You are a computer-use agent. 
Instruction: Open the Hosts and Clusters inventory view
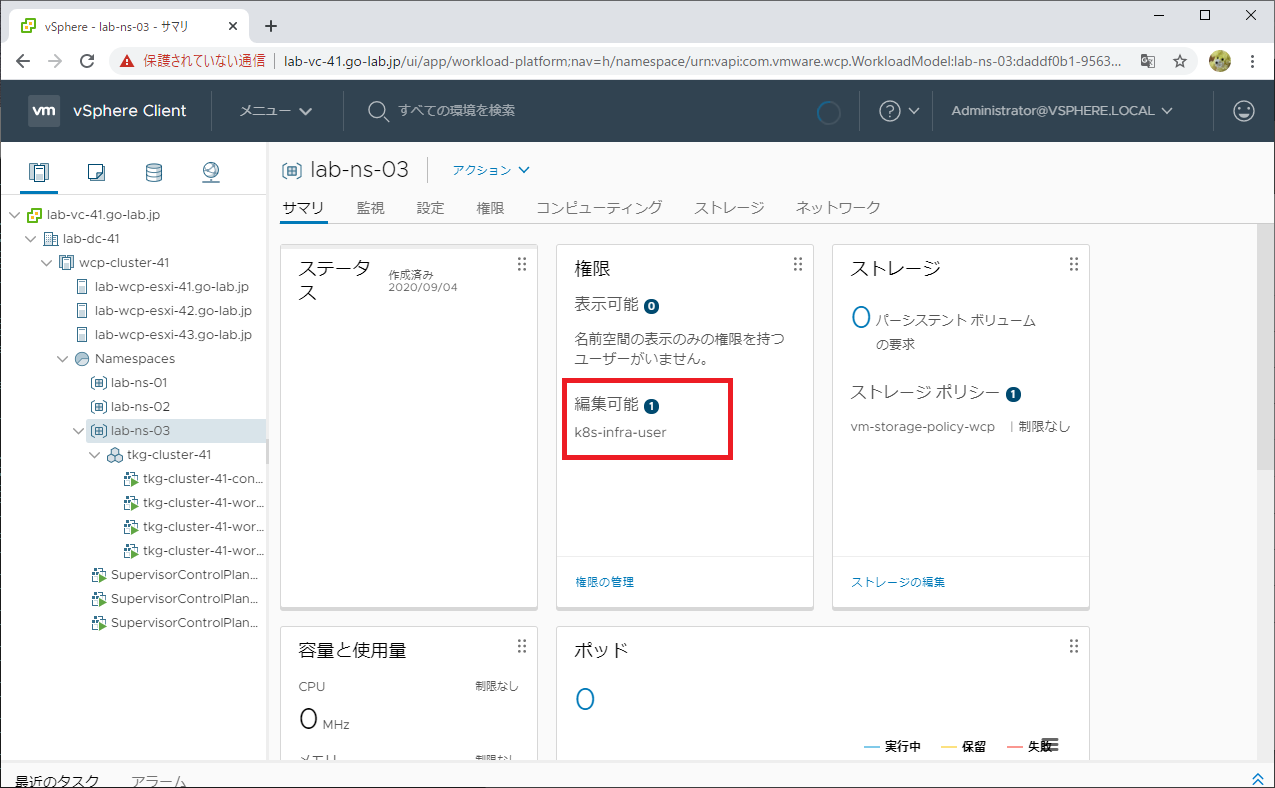(x=38, y=172)
